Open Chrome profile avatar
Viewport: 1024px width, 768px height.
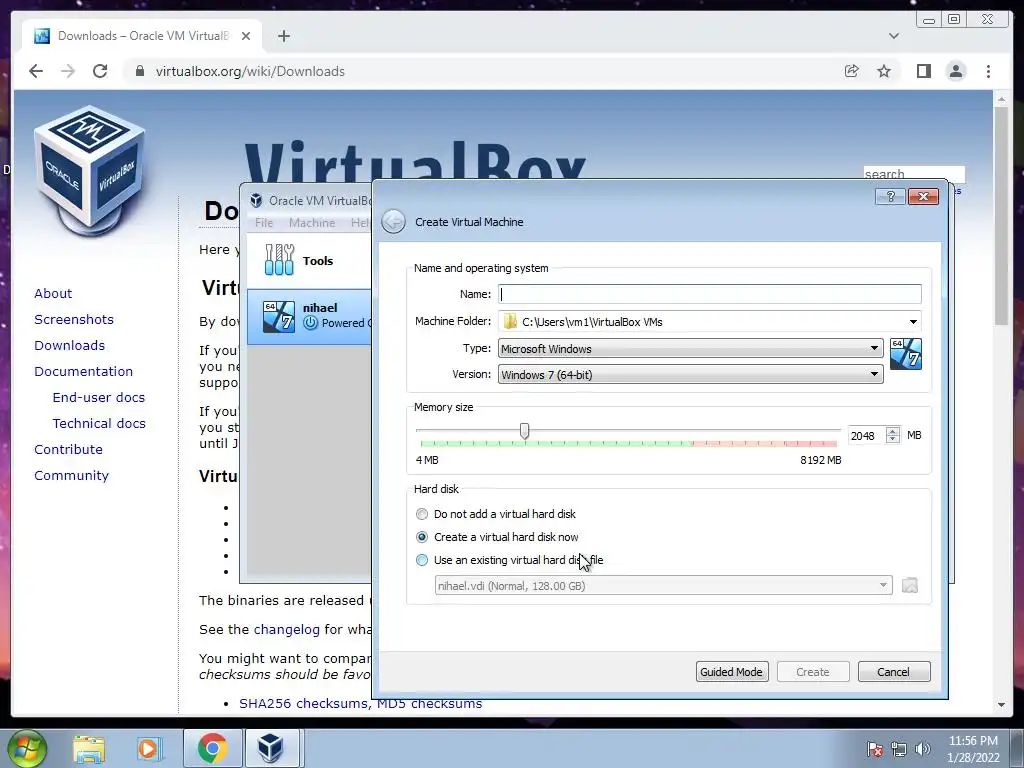(956, 71)
